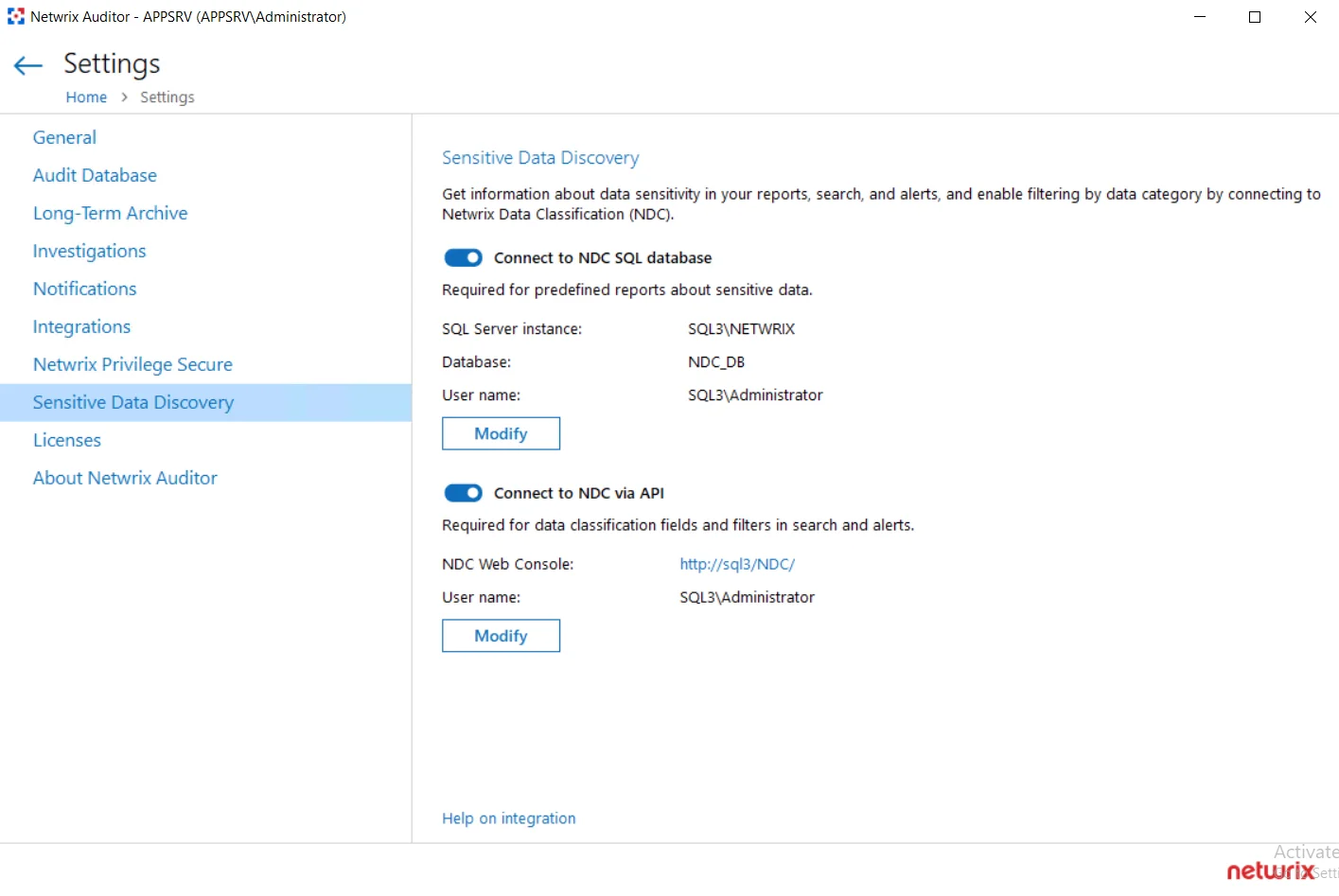Open the Licenses section
This screenshot has height=896, width=1339.
[66, 440]
